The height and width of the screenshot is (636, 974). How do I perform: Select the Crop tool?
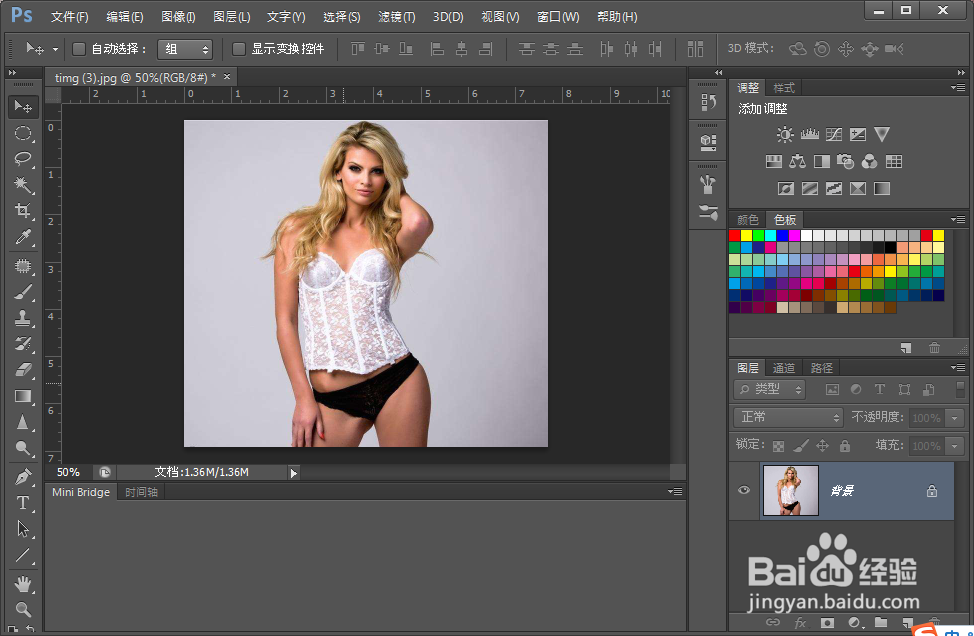point(23,211)
